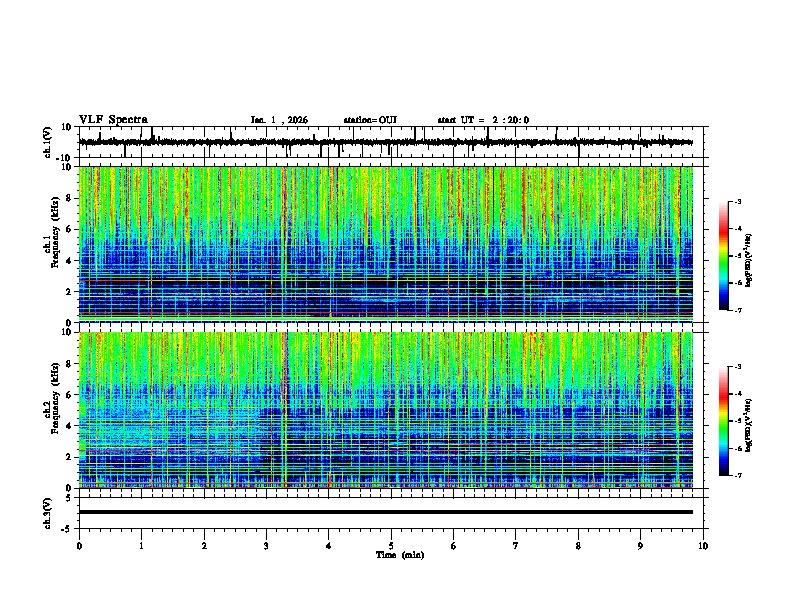Click time axis tick label "9"
The height and width of the screenshot is (612, 792).
point(640,546)
